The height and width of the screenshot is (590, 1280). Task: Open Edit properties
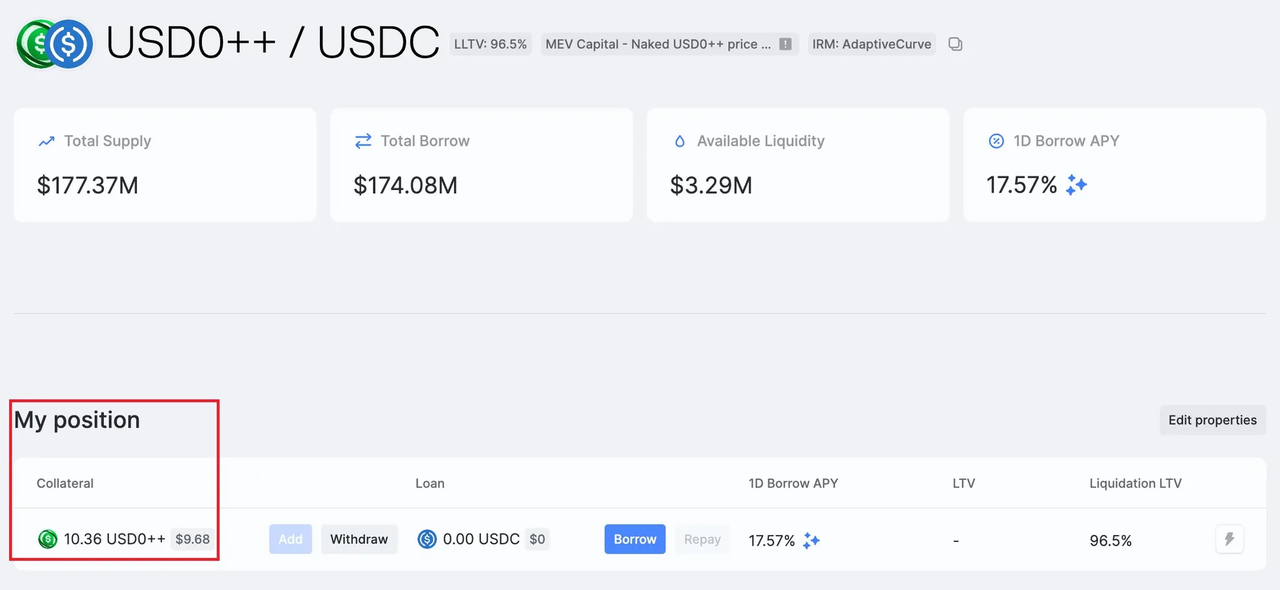(1212, 420)
